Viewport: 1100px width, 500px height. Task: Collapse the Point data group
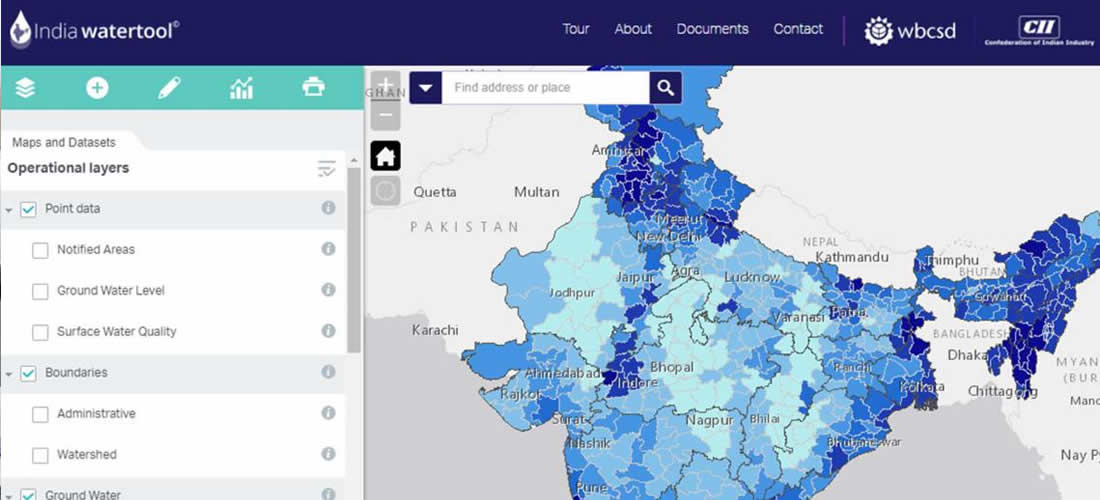coord(9,210)
